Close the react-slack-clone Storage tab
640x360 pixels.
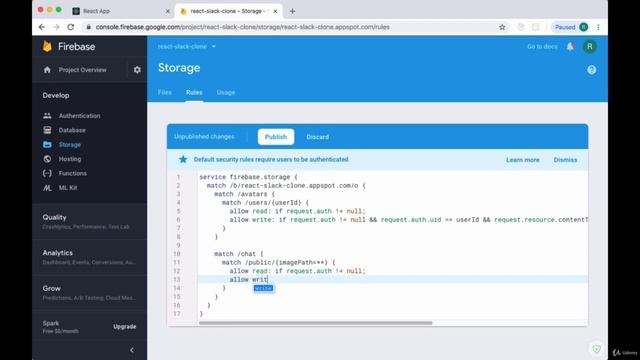point(275,11)
